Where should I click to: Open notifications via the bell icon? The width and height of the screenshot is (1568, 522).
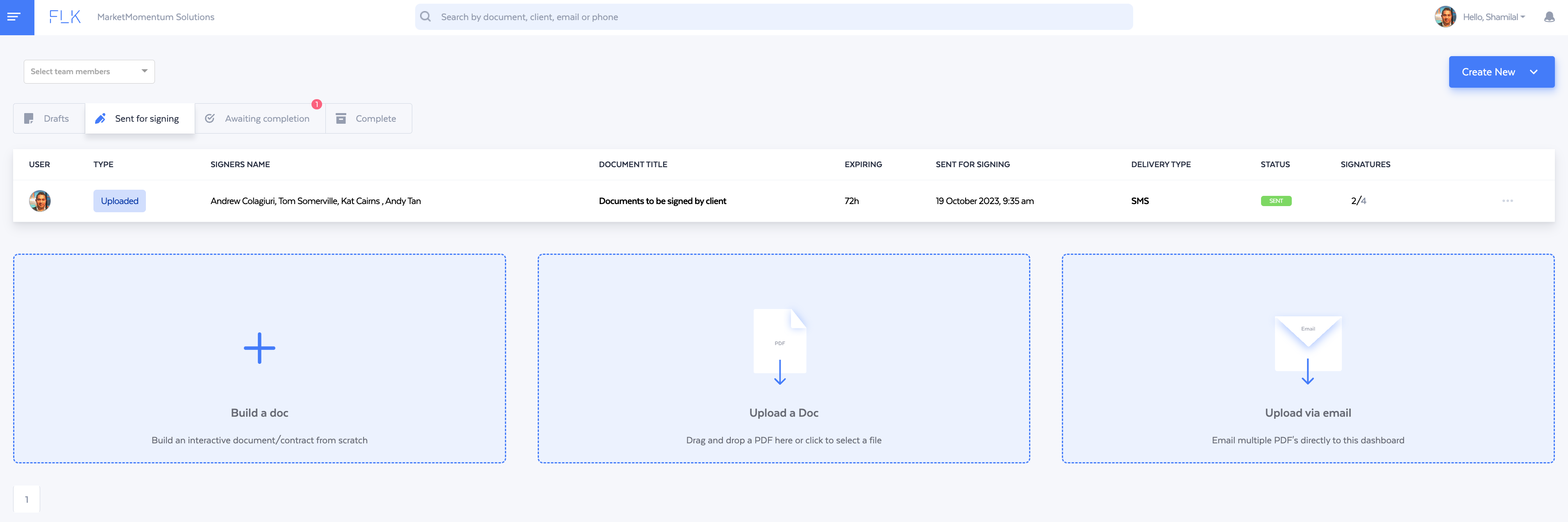1548,17
